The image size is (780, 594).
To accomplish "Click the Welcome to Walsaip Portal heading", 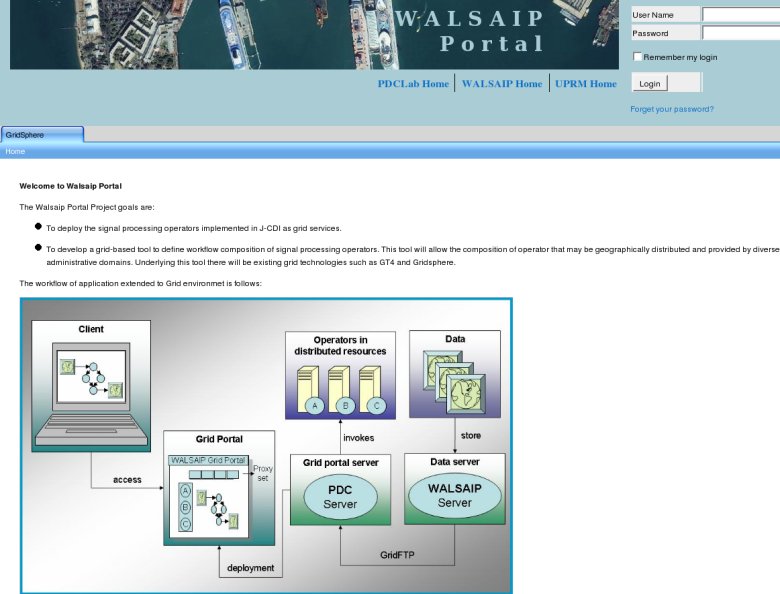I will click(x=70, y=186).
